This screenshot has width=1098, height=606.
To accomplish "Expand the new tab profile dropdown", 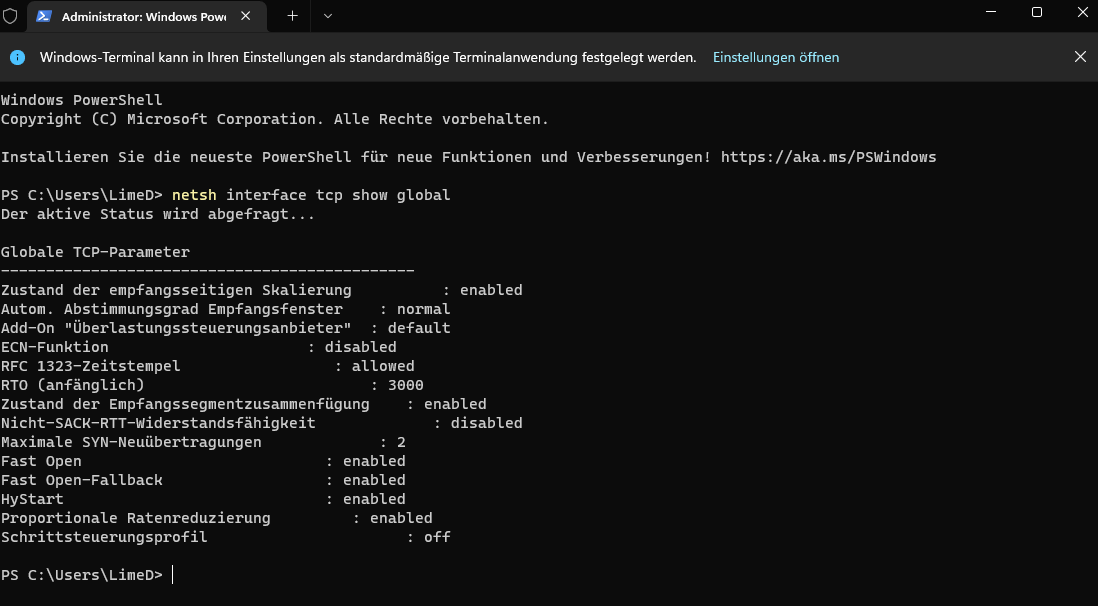I will click(x=328, y=16).
